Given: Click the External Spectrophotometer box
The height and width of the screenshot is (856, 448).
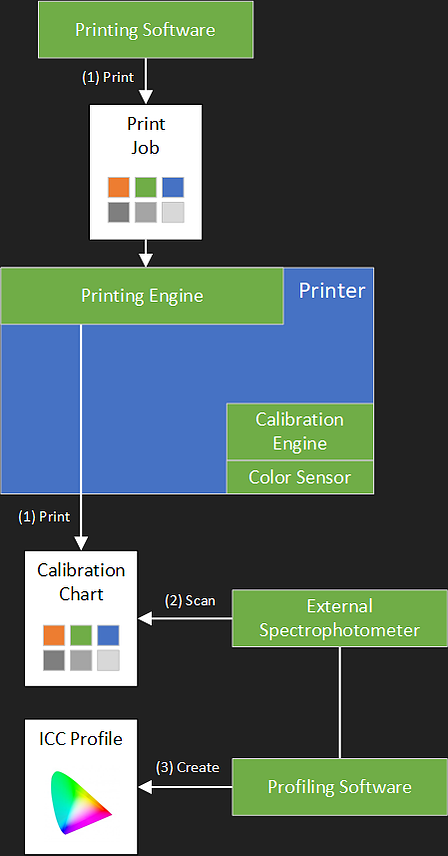Looking at the screenshot, I should (x=339, y=618).
